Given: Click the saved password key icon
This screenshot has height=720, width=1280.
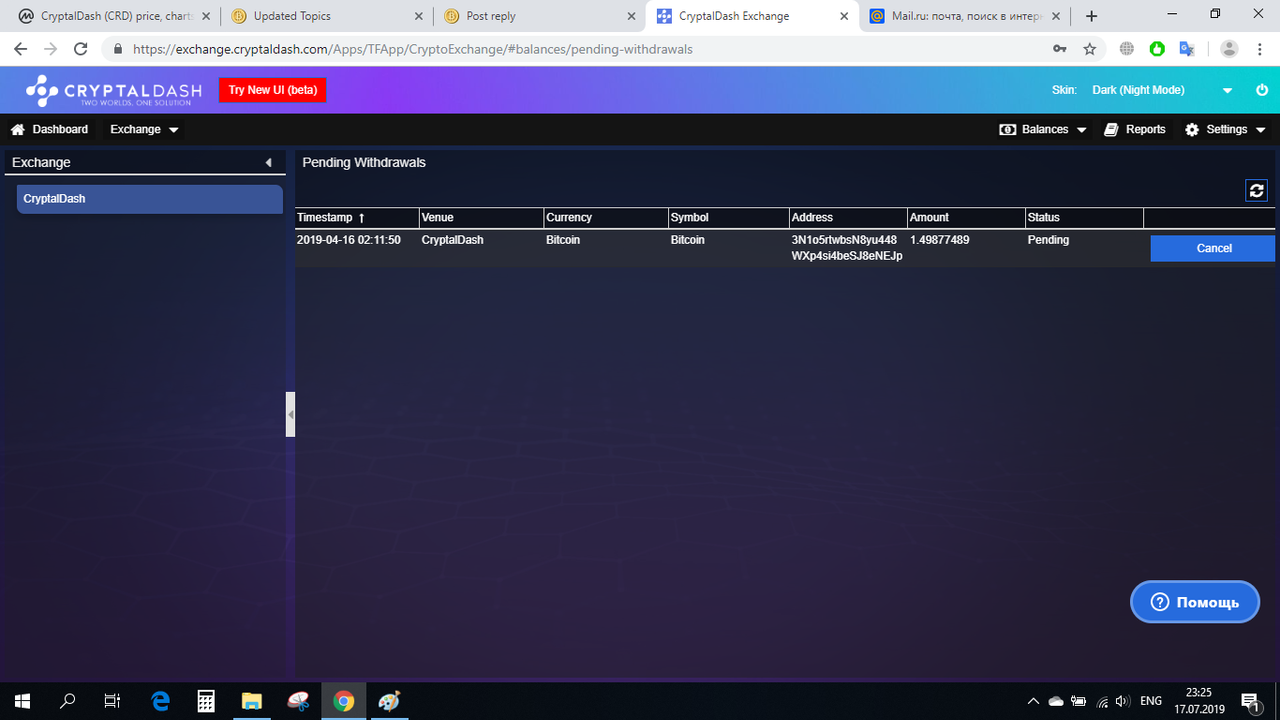Looking at the screenshot, I should click(x=1060, y=49).
